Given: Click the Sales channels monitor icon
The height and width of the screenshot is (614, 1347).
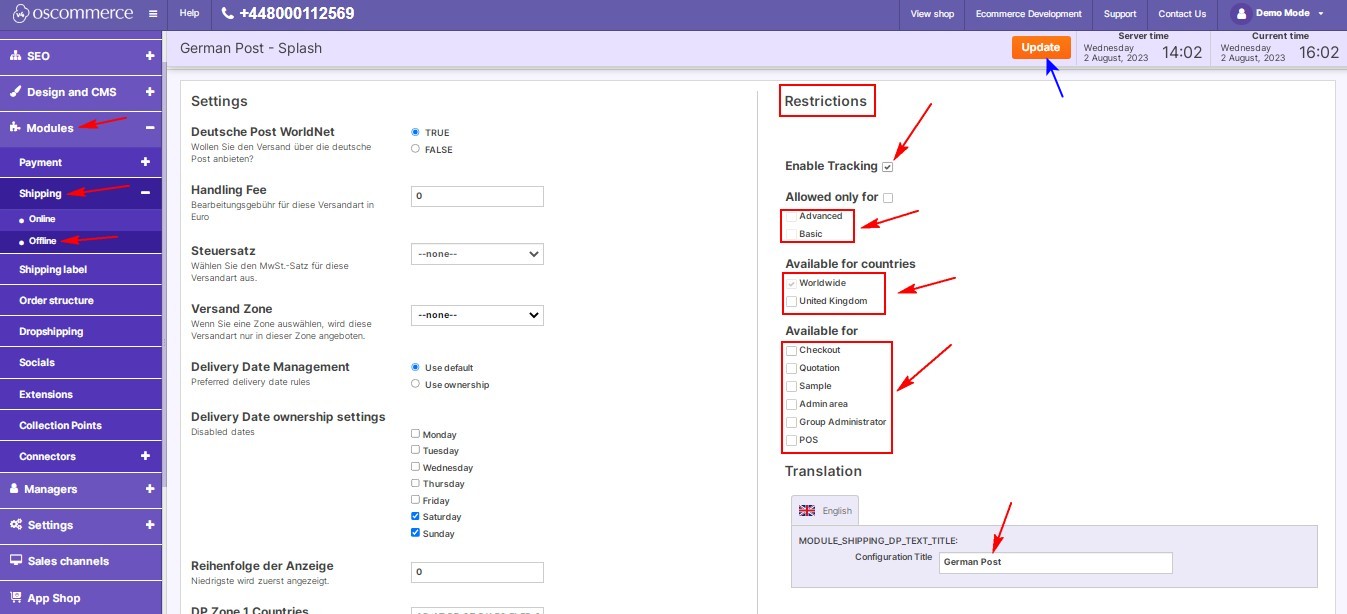Looking at the screenshot, I should pyautogui.click(x=15, y=561).
